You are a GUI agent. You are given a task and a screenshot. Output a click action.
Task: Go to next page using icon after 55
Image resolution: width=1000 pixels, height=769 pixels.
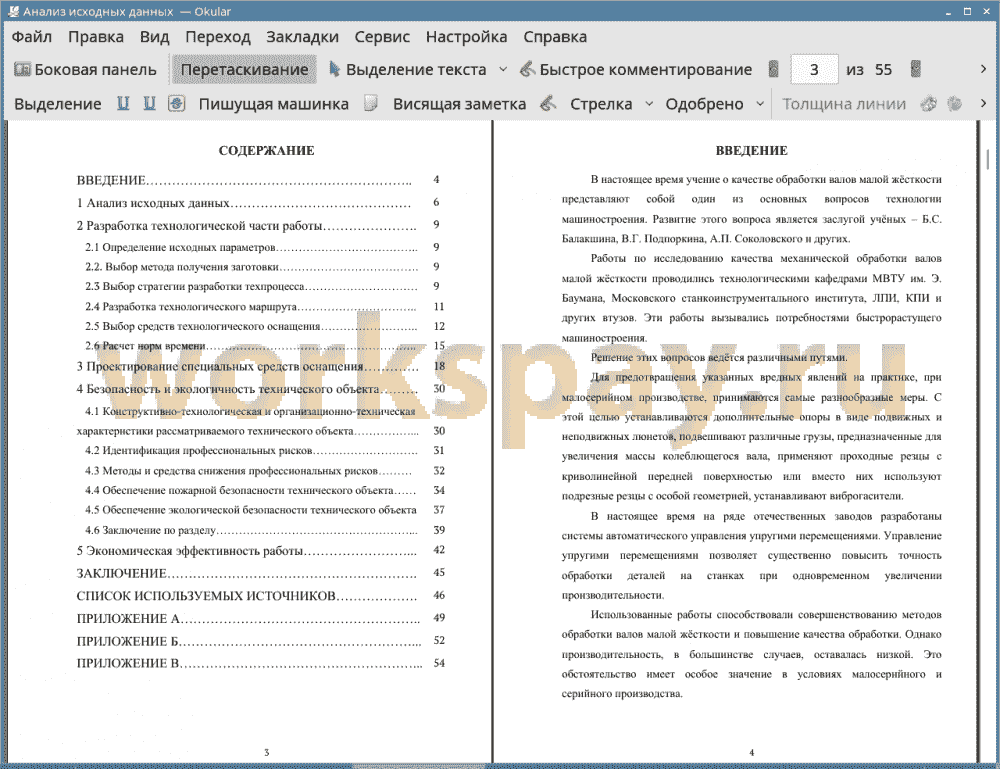tap(916, 70)
